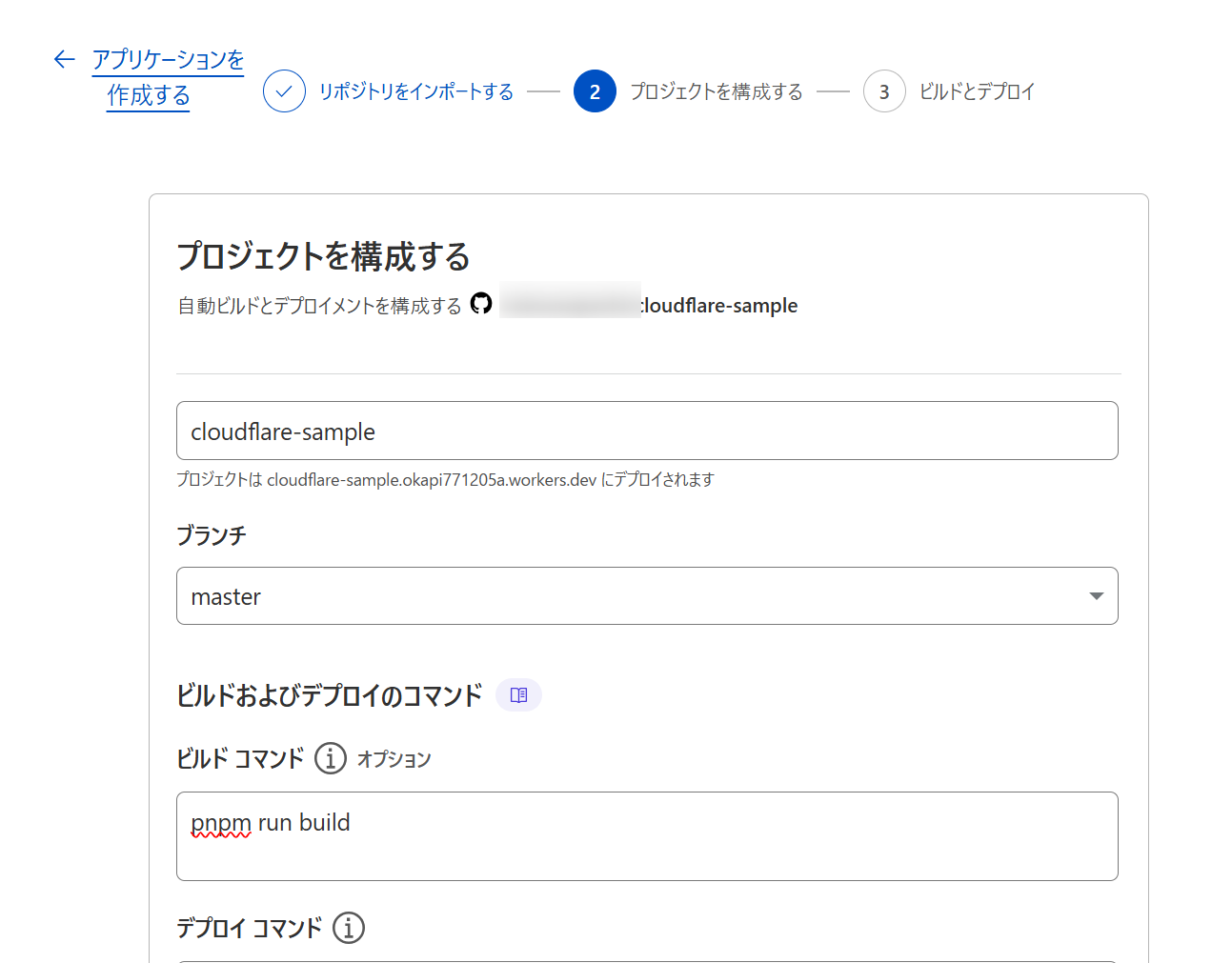Image resolution: width=1232 pixels, height=963 pixels.
Task: Click info icon next to デプロイ コマンド
Action: click(349, 927)
